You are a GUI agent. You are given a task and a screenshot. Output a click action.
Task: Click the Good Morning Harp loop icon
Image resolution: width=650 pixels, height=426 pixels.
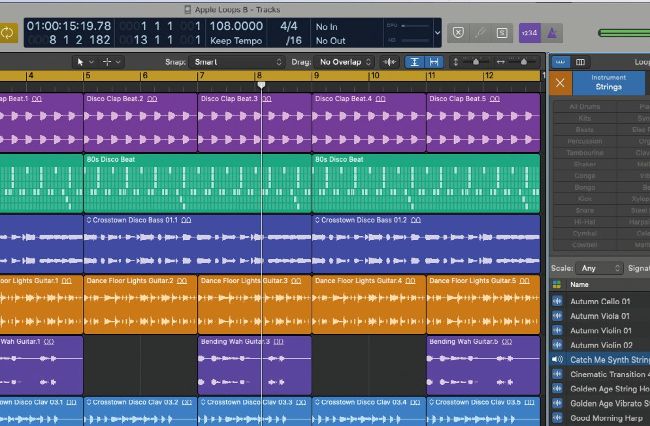pos(558,418)
